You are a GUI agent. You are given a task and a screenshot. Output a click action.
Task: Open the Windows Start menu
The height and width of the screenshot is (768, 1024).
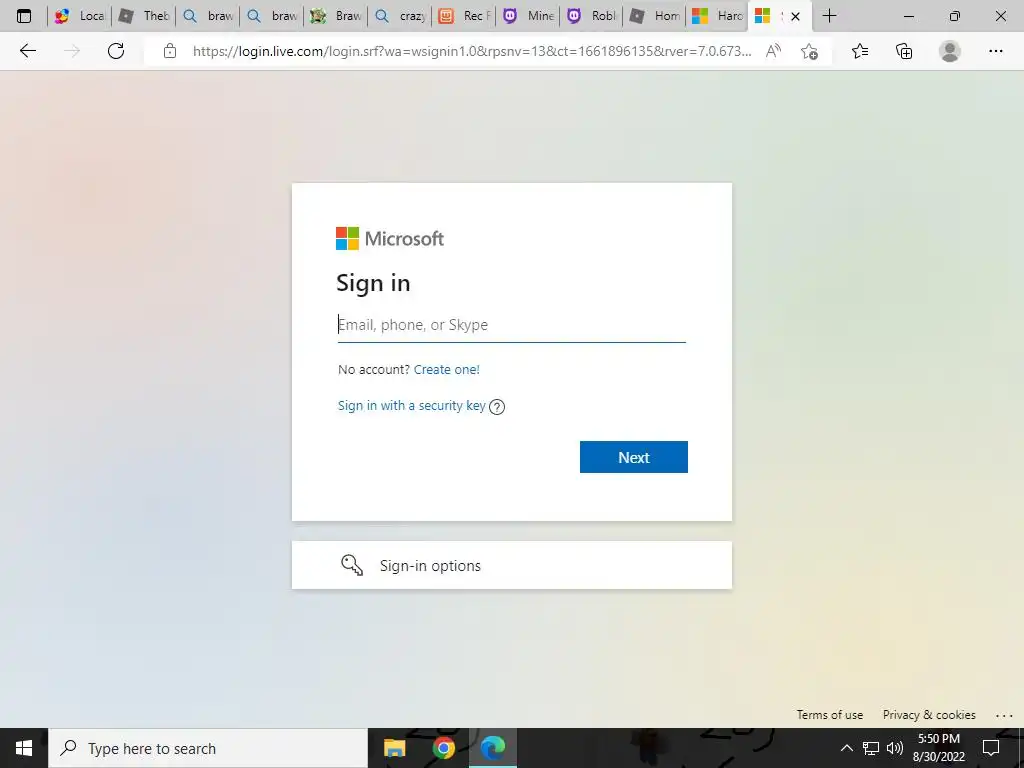tap(24, 748)
